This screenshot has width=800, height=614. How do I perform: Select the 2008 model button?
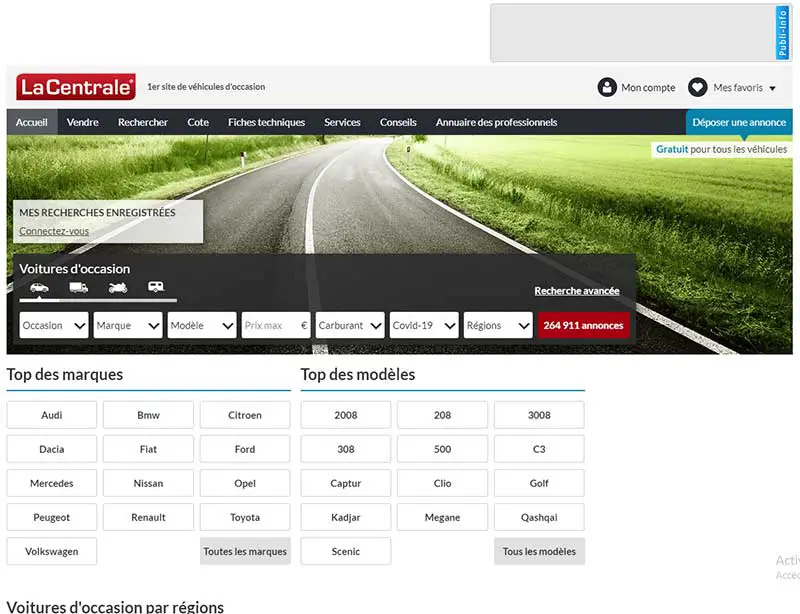coord(346,415)
